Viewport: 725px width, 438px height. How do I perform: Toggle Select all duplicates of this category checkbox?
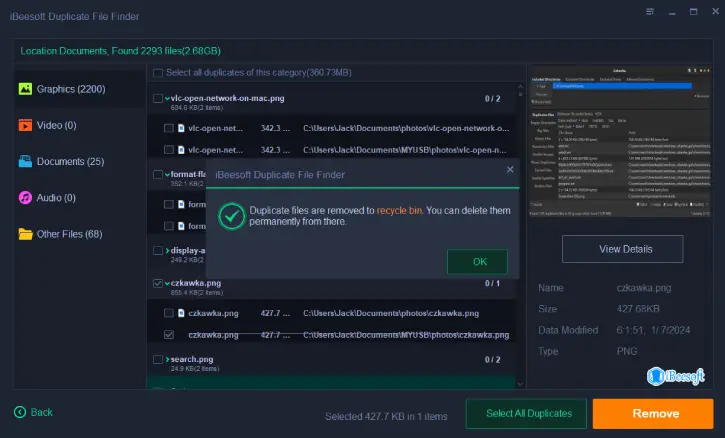coord(158,73)
